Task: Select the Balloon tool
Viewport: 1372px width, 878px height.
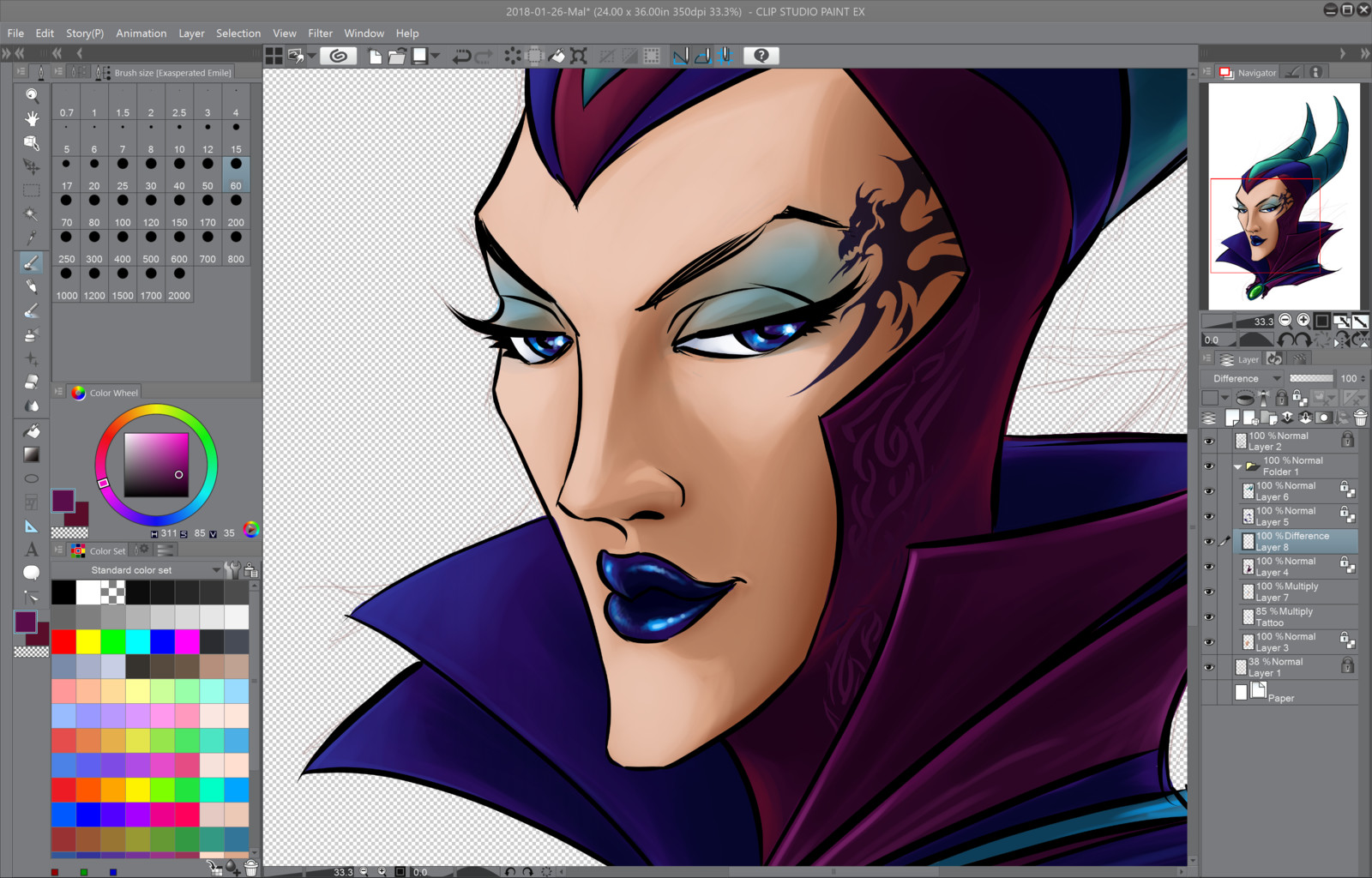Action: point(32,573)
